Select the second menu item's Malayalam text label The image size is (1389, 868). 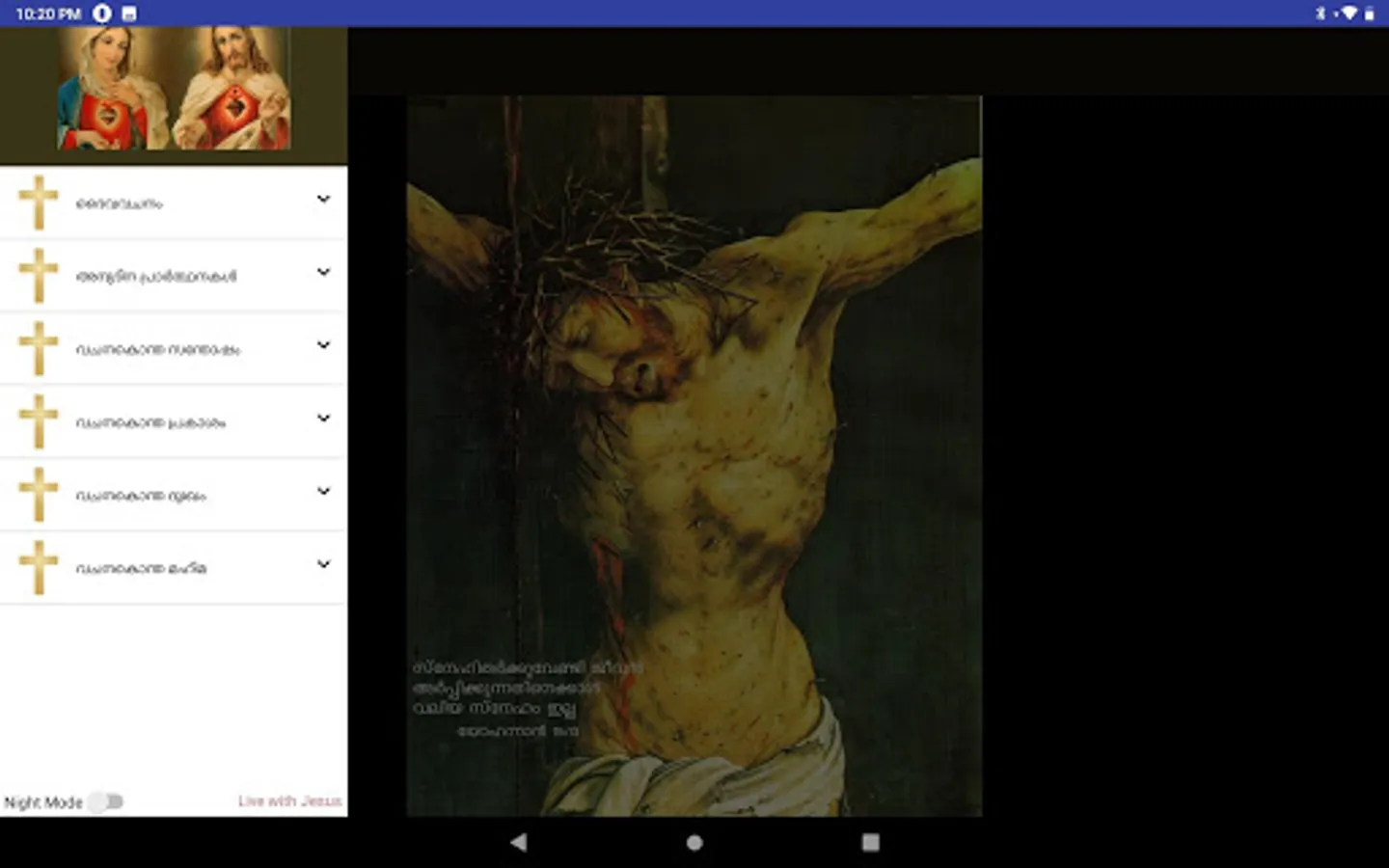pyautogui.click(x=156, y=277)
